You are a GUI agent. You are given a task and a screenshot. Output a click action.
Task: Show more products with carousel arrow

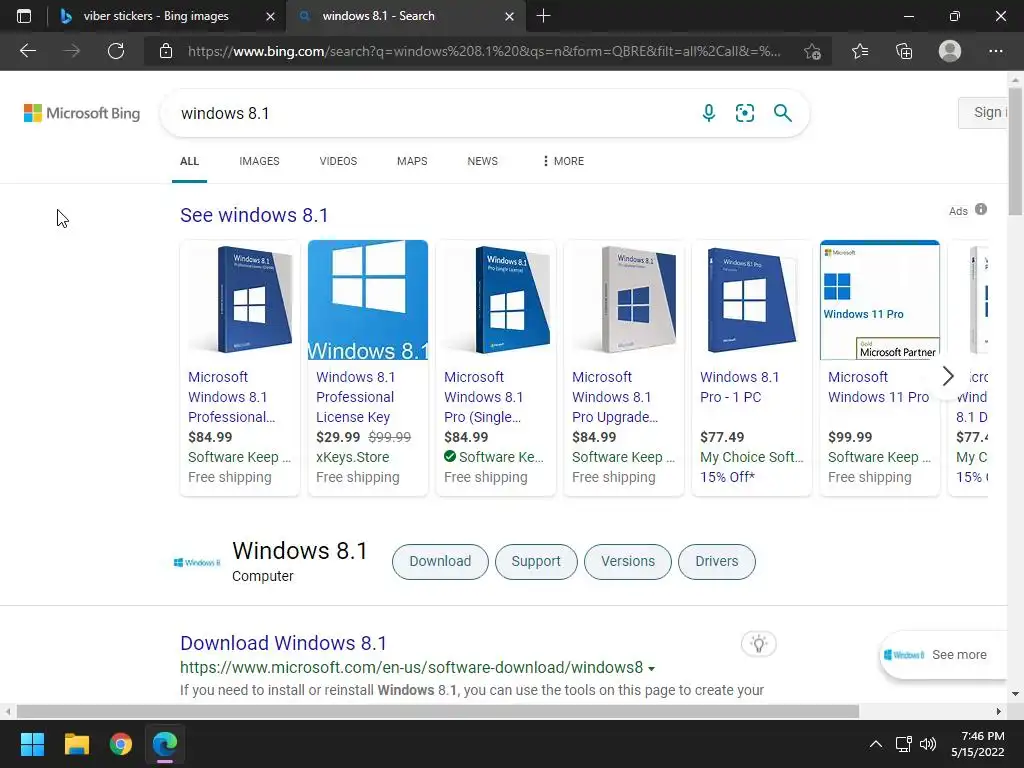tap(948, 376)
